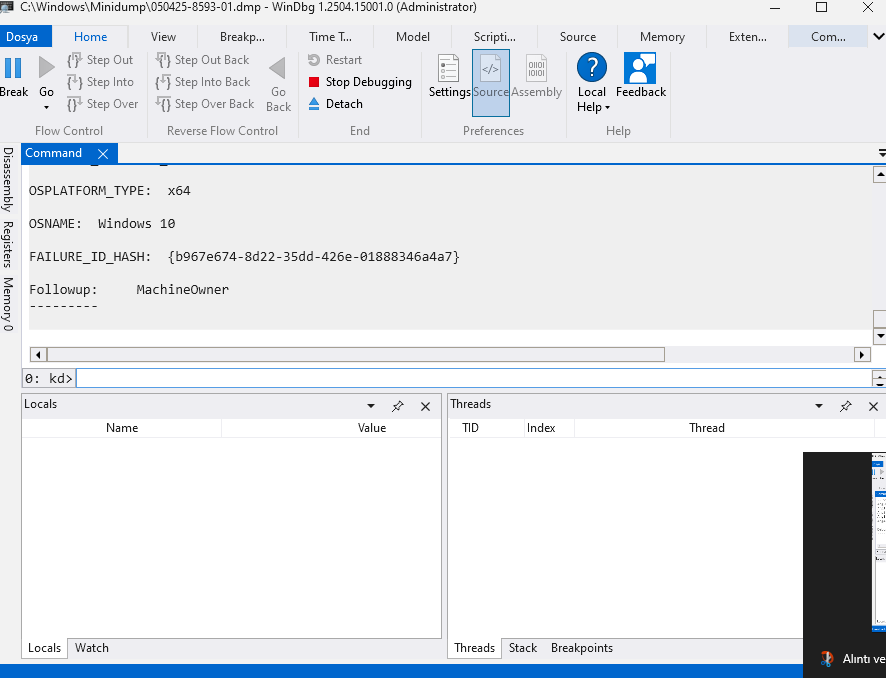Open the Settings icon

(x=449, y=68)
